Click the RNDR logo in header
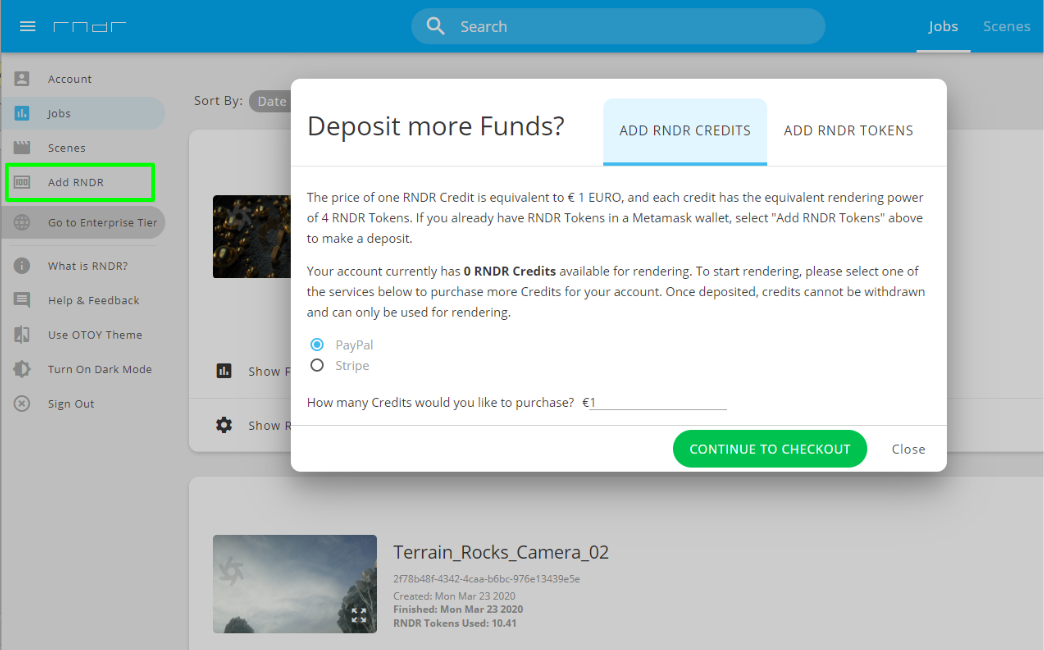The image size is (1044, 650). [89, 27]
